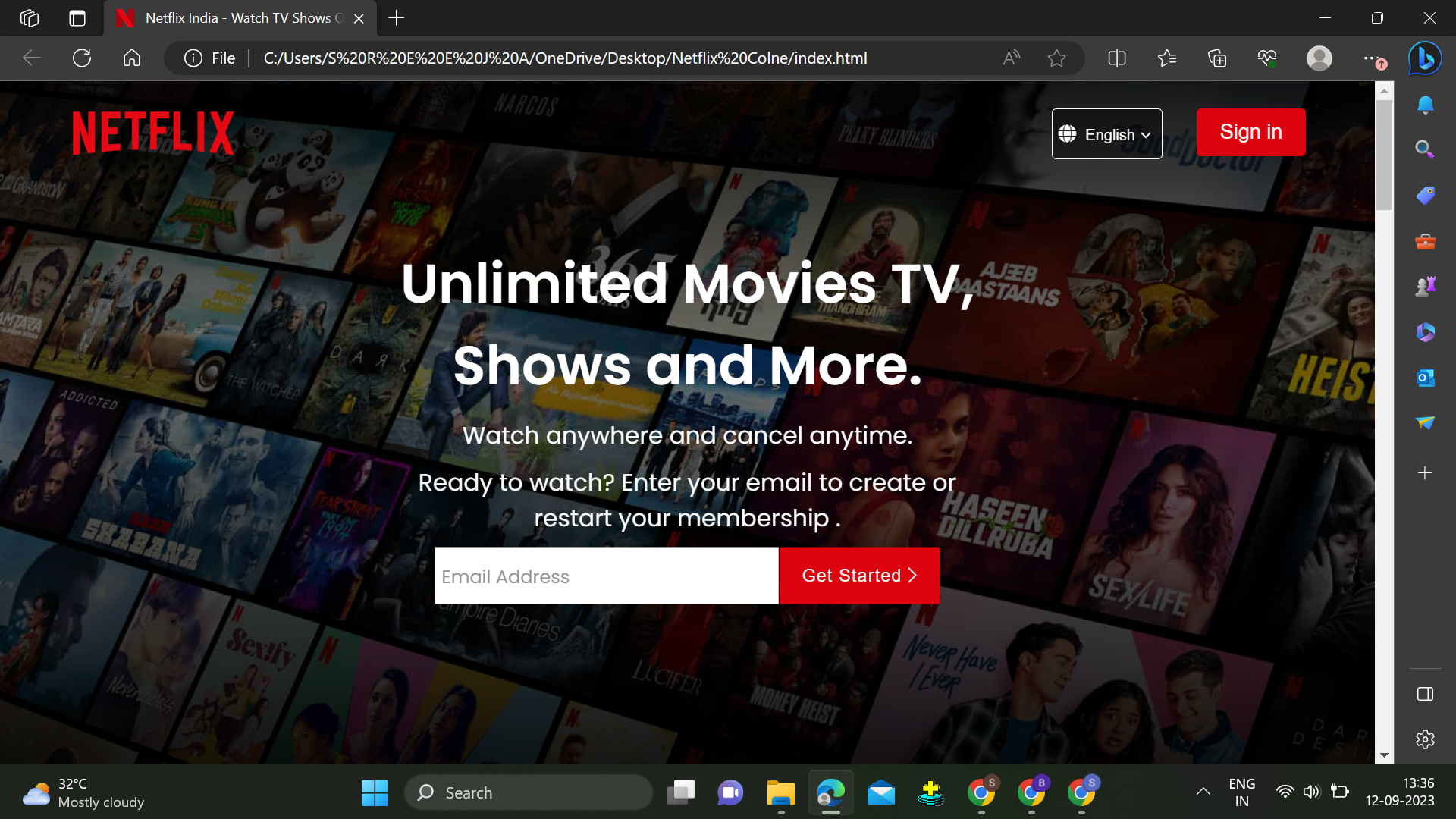The height and width of the screenshot is (819, 1456).
Task: Open the Bing Copilot sidebar icon
Action: pyautogui.click(x=1423, y=58)
